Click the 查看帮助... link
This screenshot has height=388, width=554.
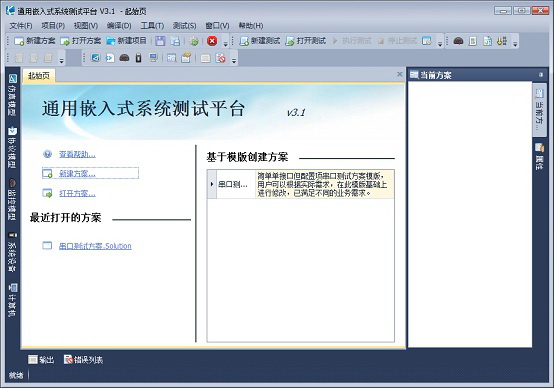[77, 154]
